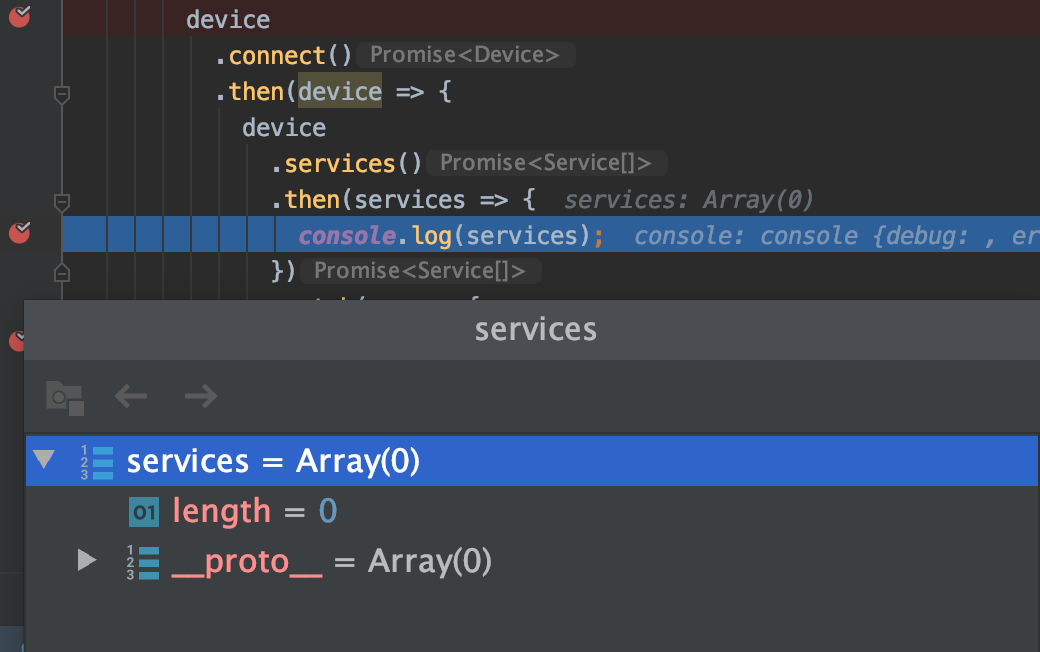Click highlighted device parameter in .then(

click(340, 91)
